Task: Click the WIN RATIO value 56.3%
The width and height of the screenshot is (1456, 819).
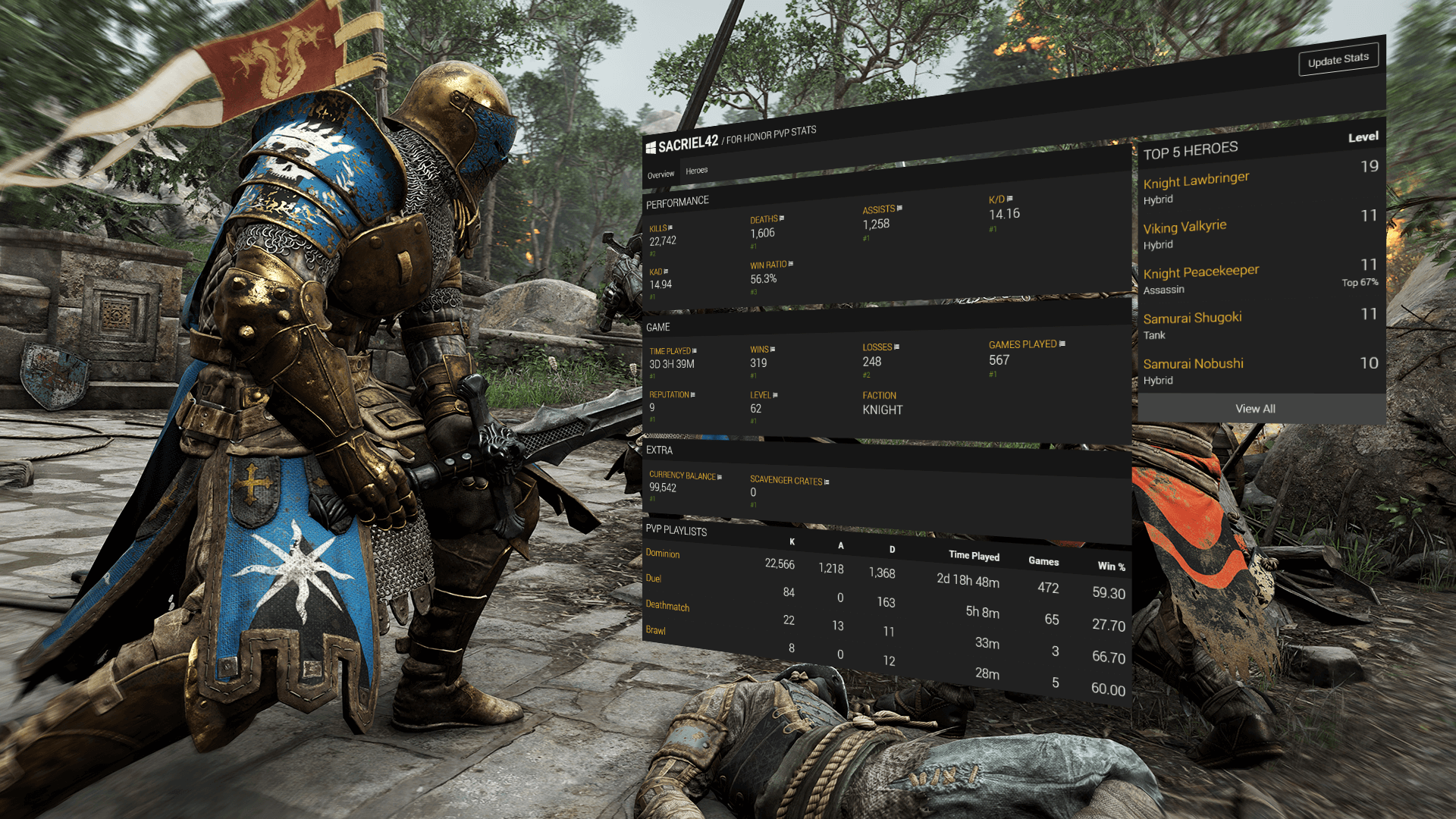Action: 763,279
